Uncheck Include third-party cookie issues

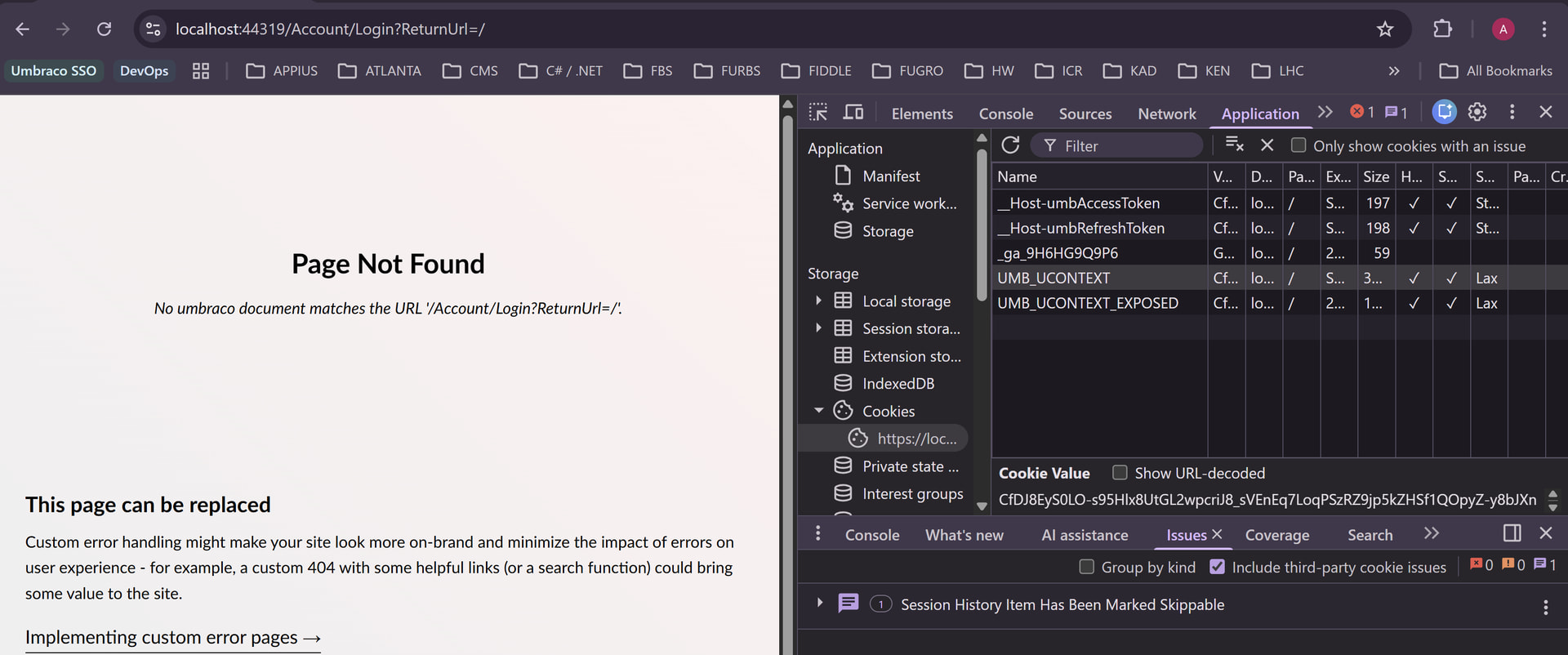[1217, 567]
